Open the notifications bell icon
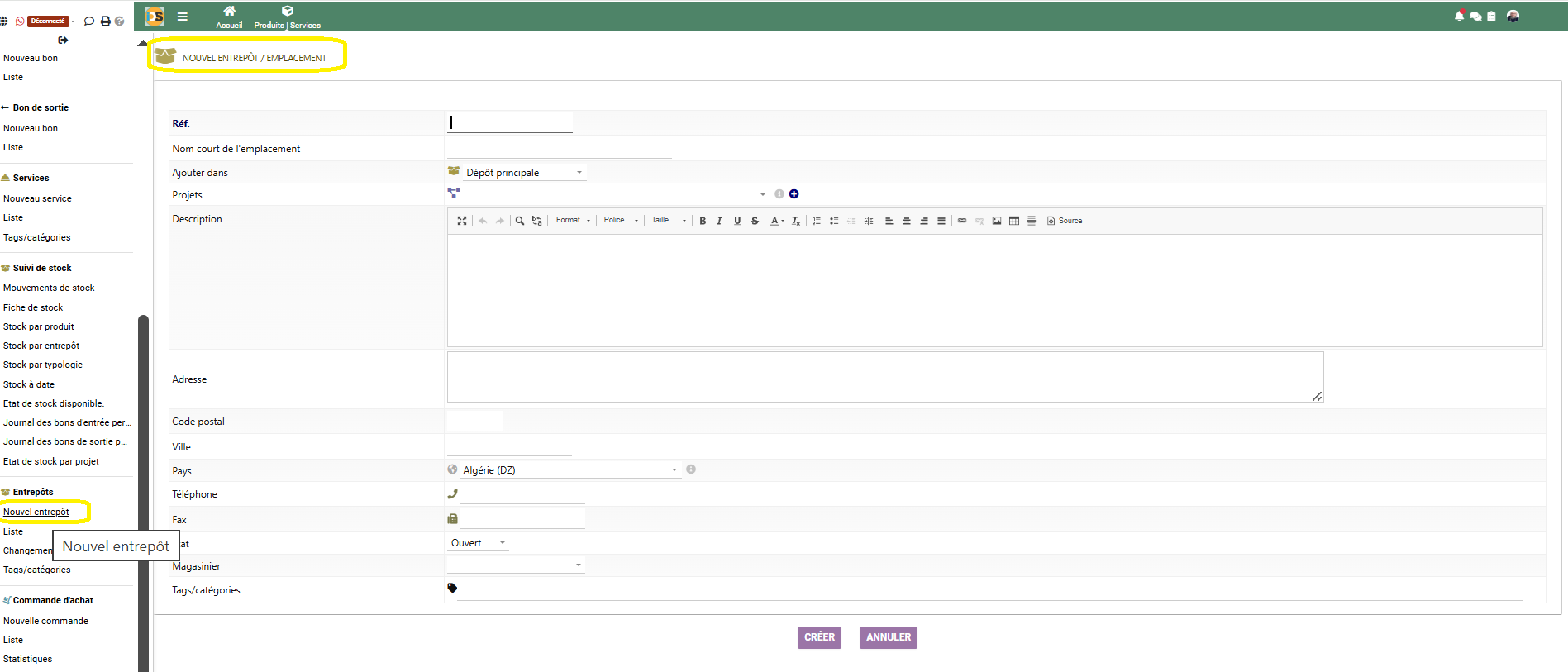 click(1459, 17)
